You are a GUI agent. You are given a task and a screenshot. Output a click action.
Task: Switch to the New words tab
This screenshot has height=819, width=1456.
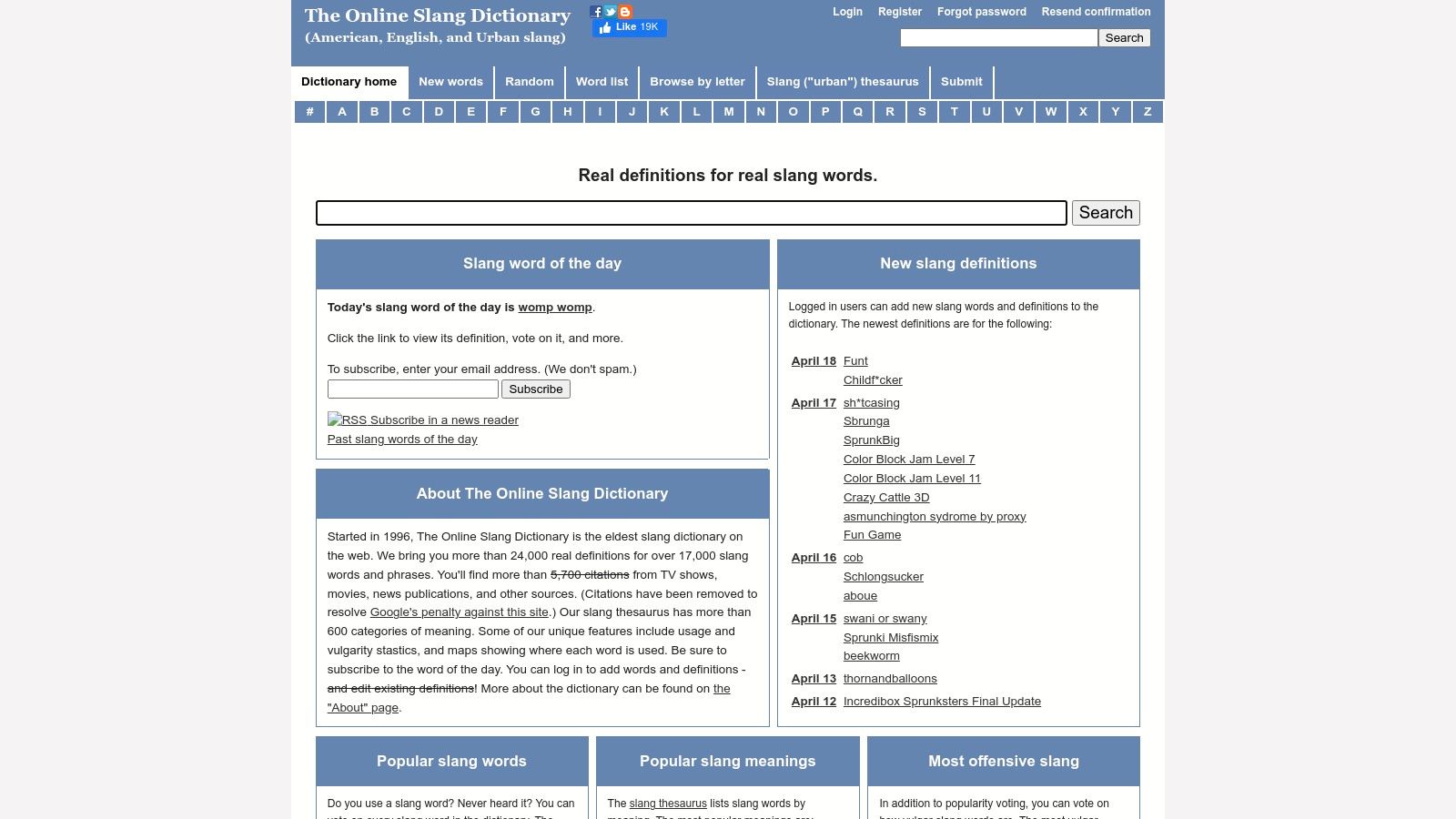(450, 82)
